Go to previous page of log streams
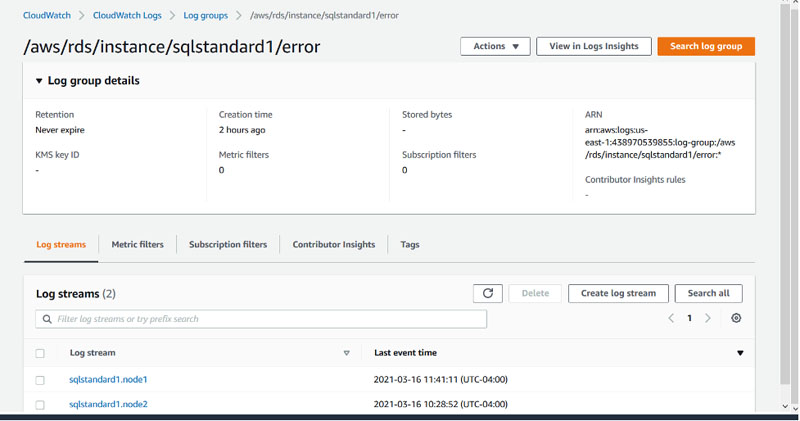The height and width of the screenshot is (421, 800). click(x=671, y=318)
